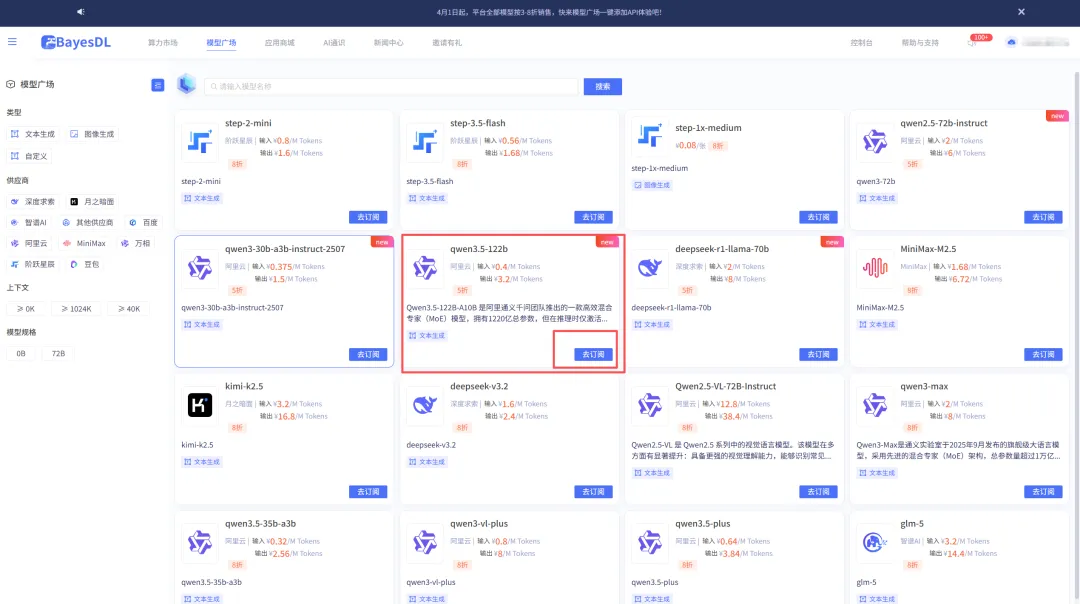
Task: Click the MiniMax-M2.5 waveform logo
Action: click(x=875, y=268)
